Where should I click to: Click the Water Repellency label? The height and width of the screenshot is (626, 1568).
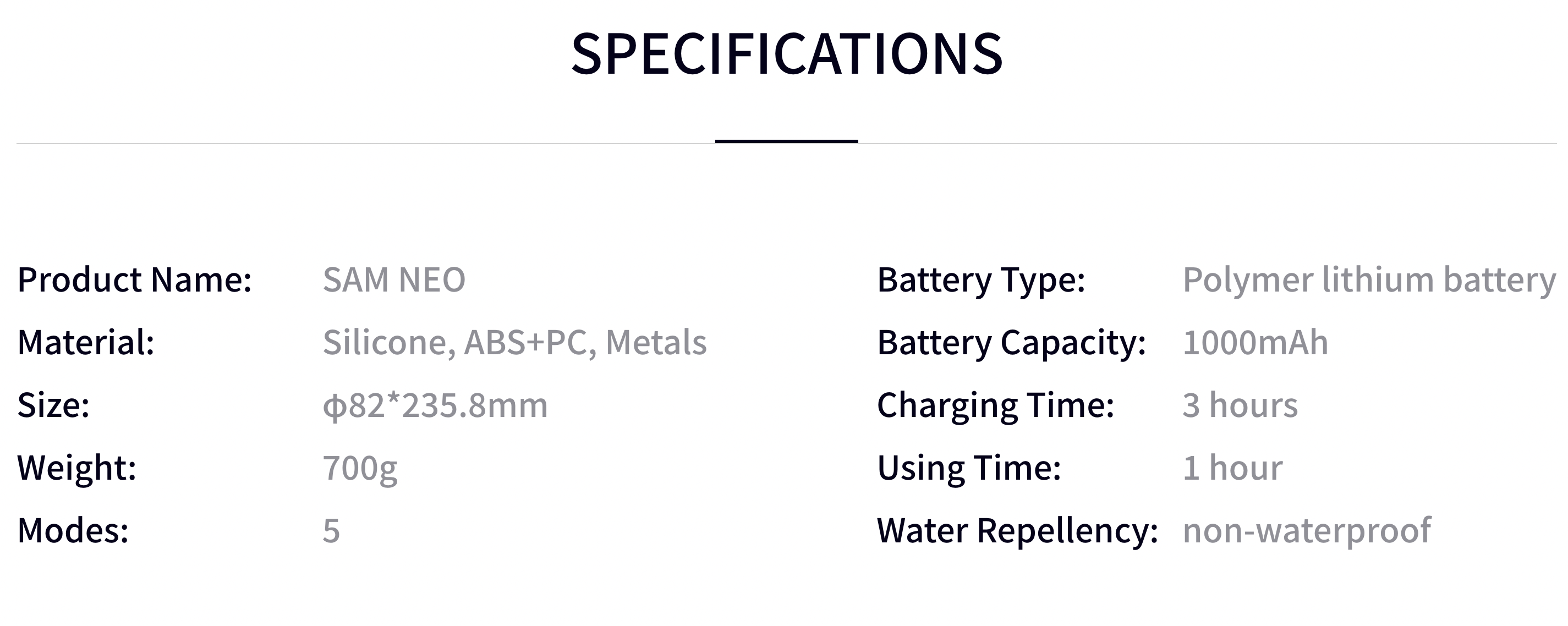tap(1017, 530)
